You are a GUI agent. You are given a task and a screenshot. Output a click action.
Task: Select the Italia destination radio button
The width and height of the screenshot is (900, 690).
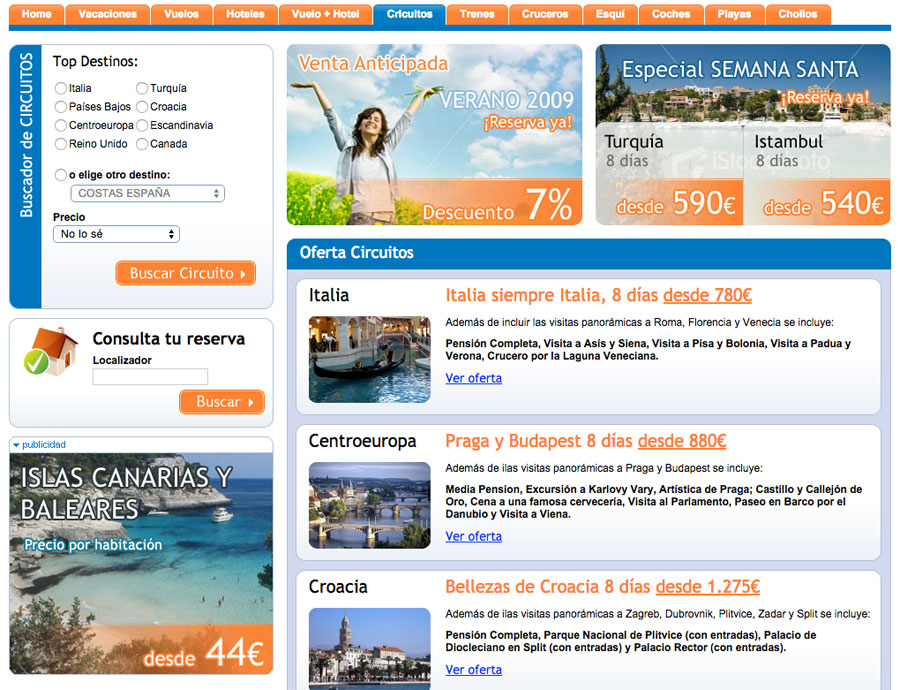[61, 89]
